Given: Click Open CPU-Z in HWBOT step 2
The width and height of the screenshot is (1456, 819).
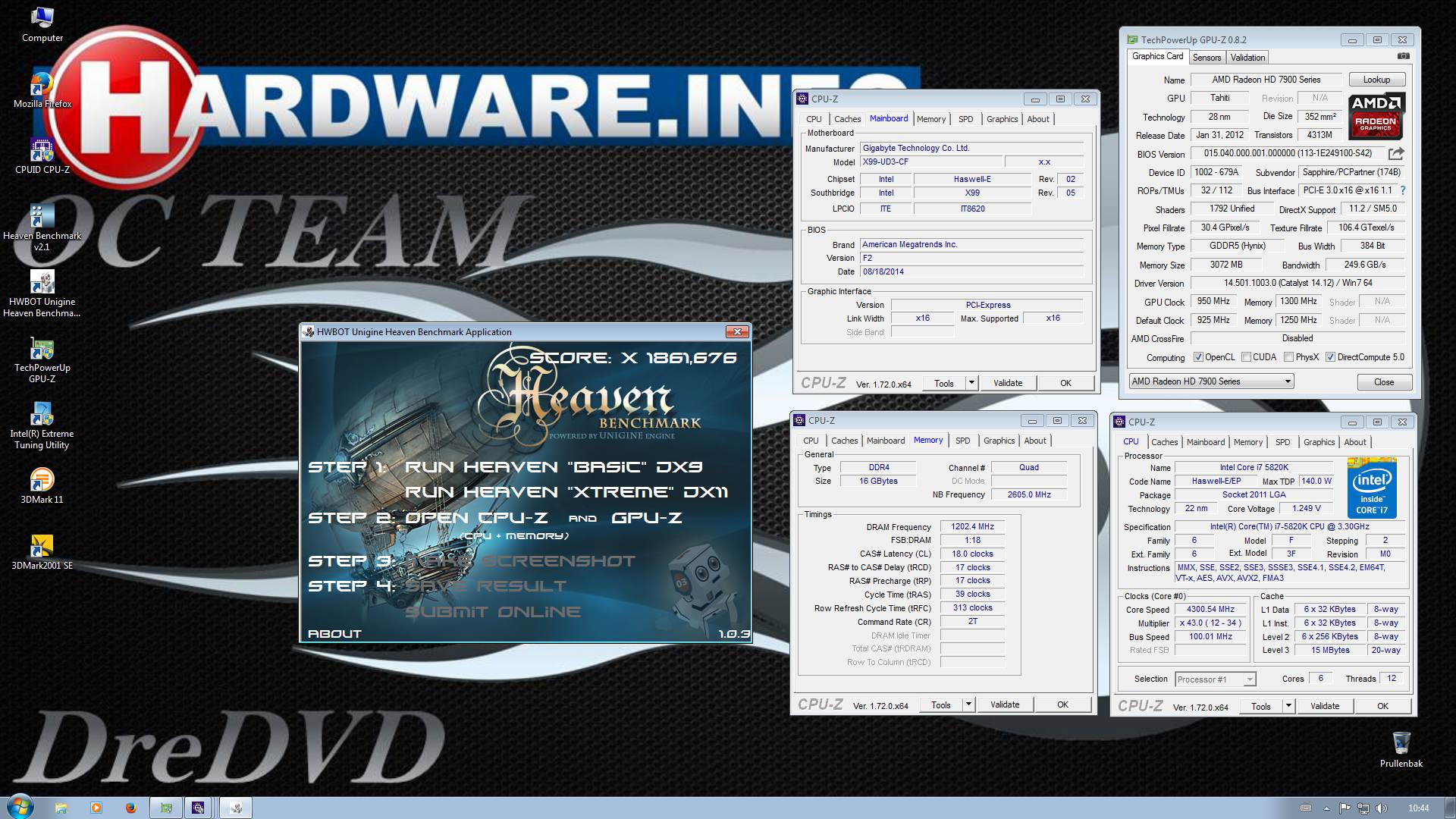Looking at the screenshot, I should pyautogui.click(x=476, y=518).
